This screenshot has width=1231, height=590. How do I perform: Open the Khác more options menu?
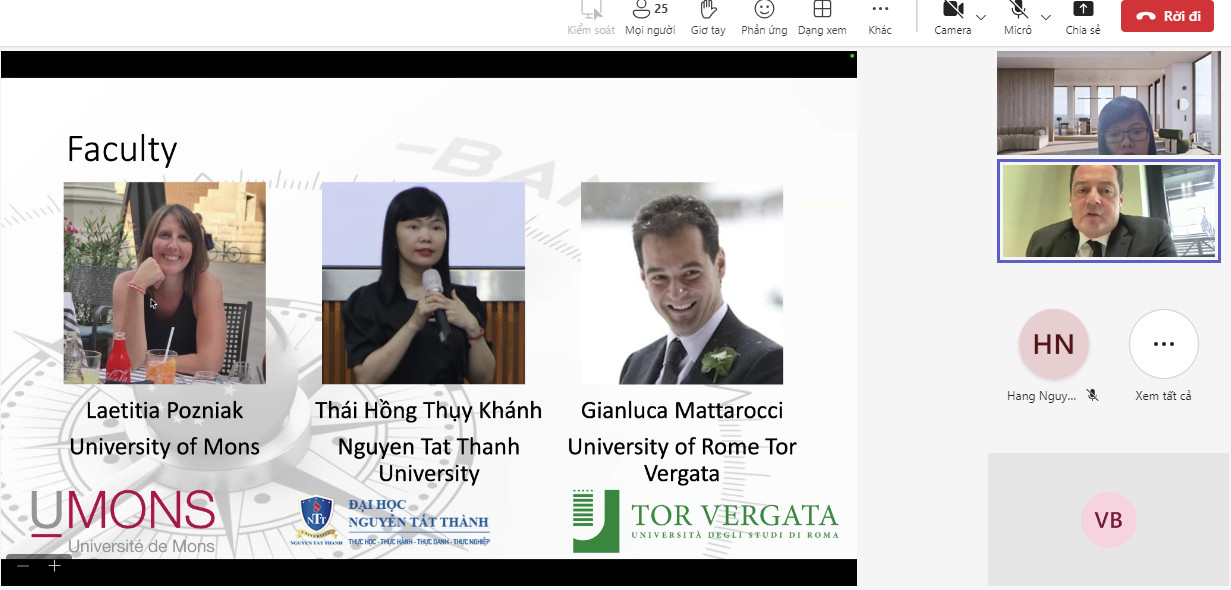point(880,18)
